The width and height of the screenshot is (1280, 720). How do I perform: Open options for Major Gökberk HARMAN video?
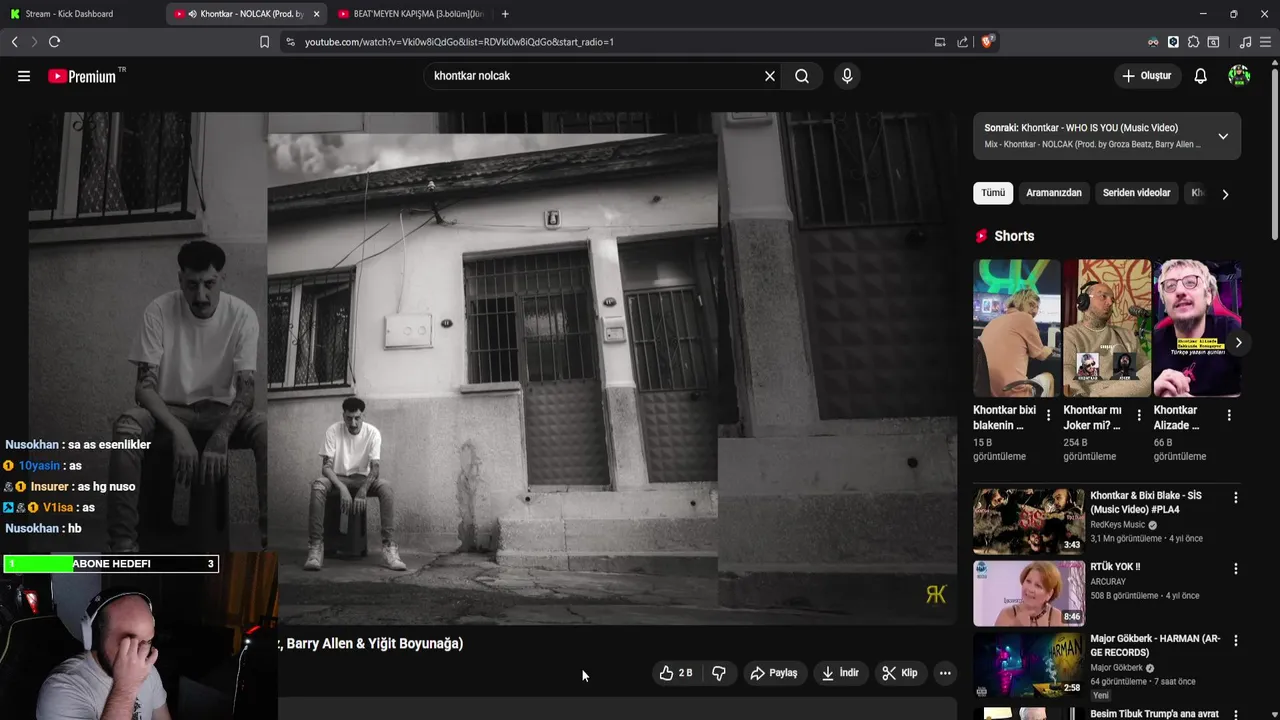(x=1235, y=640)
